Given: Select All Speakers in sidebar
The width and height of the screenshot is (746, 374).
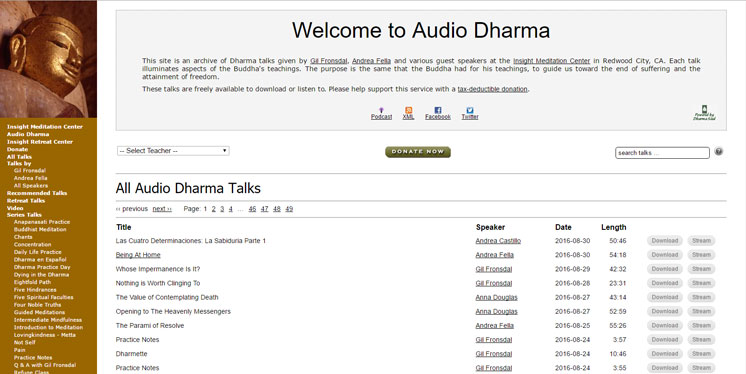Looking at the screenshot, I should (x=31, y=186).
